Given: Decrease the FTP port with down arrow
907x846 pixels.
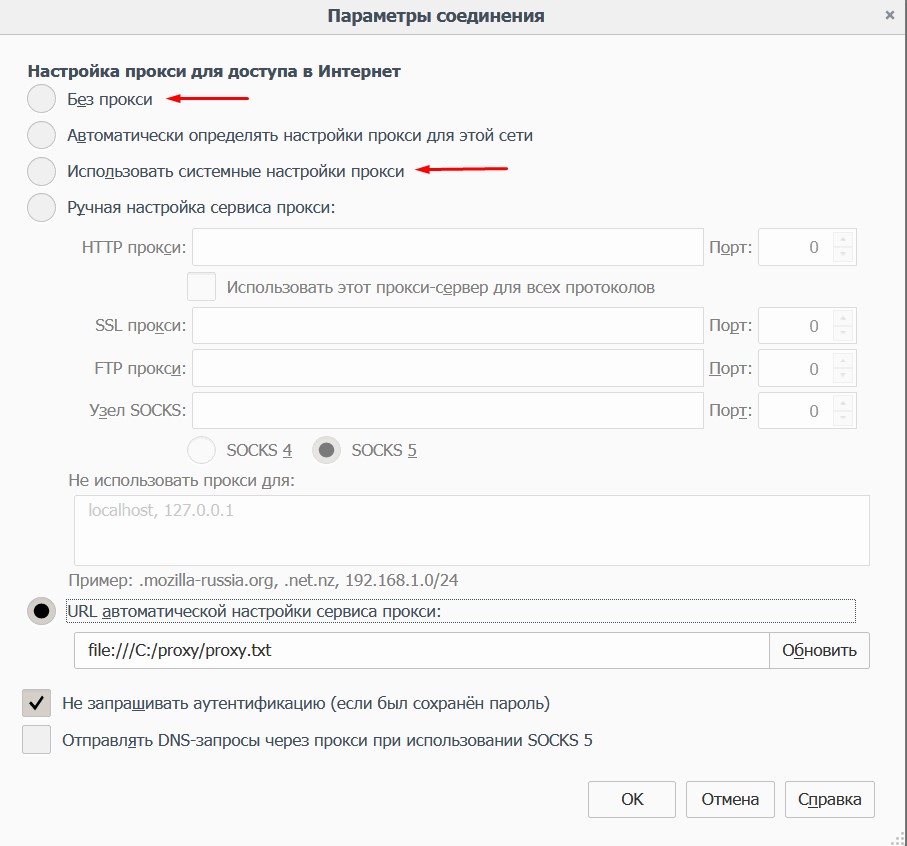Looking at the screenshot, I should (843, 375).
